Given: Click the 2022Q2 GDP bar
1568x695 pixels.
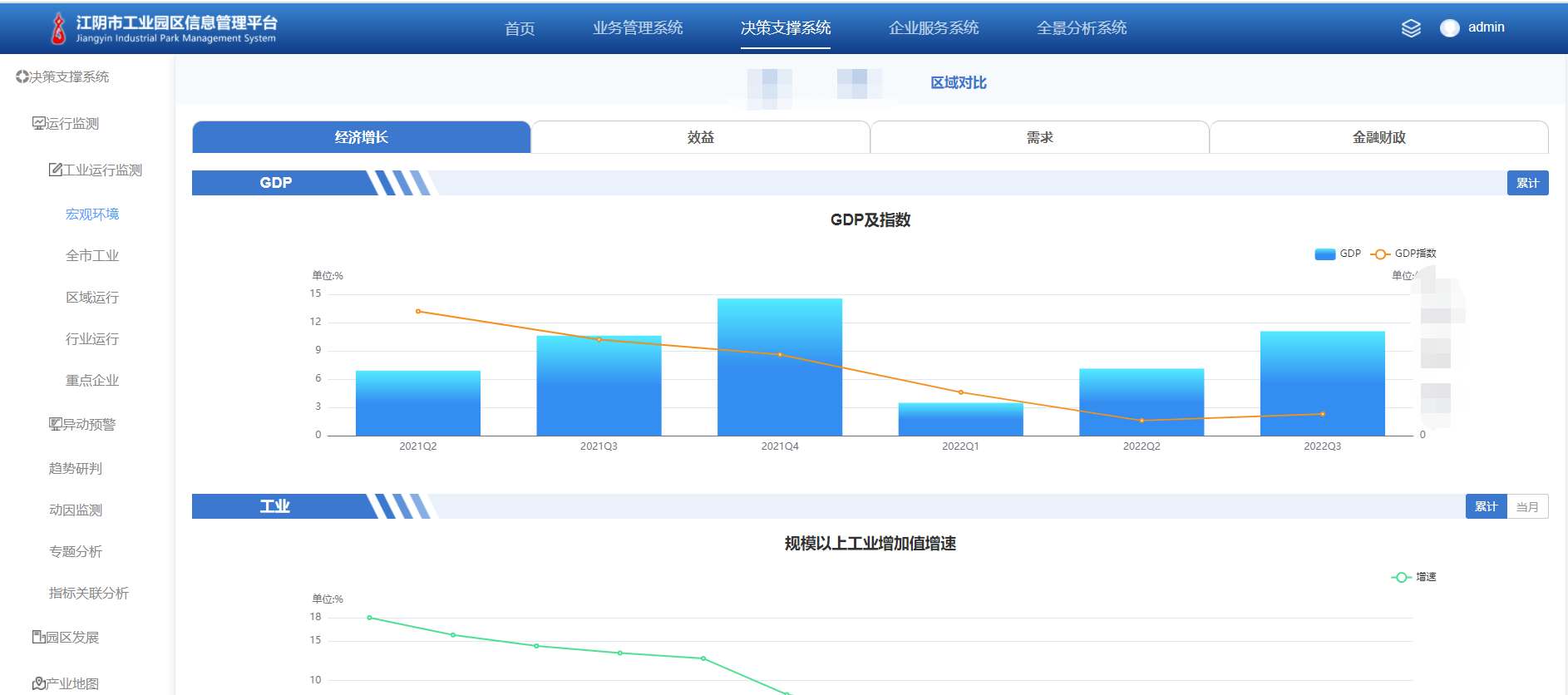Looking at the screenshot, I should (x=1141, y=402).
